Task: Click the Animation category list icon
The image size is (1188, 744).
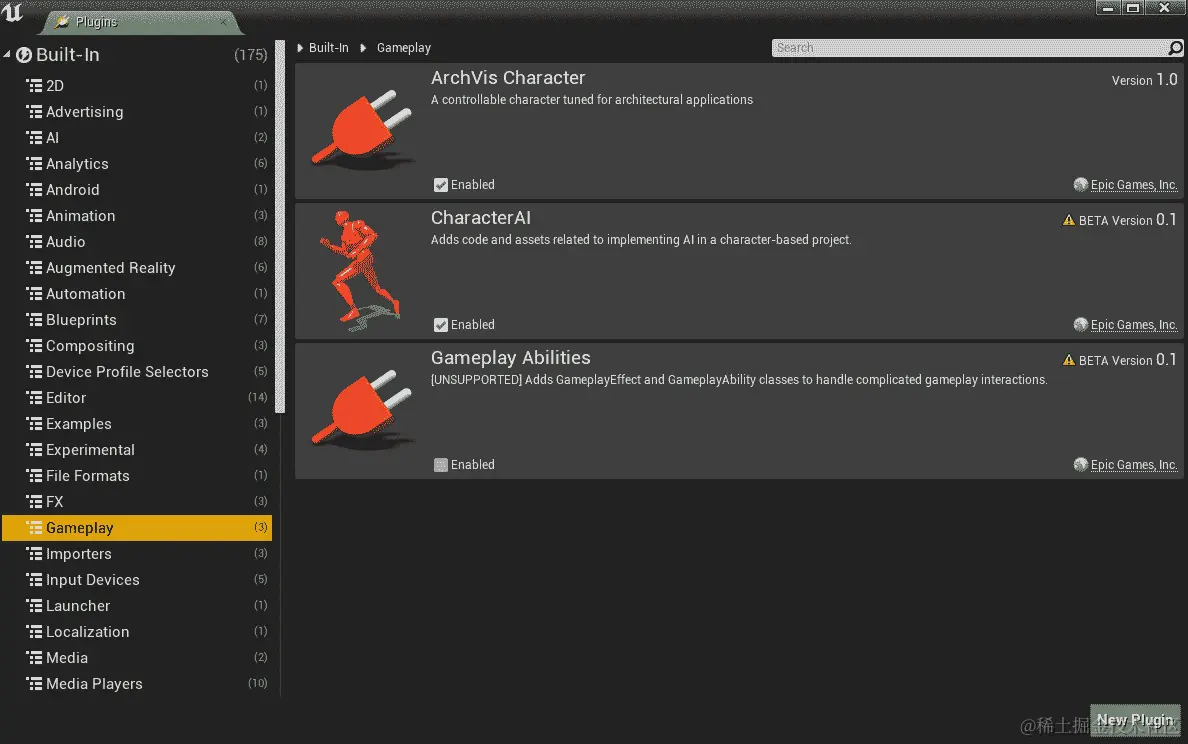Action: (34, 215)
